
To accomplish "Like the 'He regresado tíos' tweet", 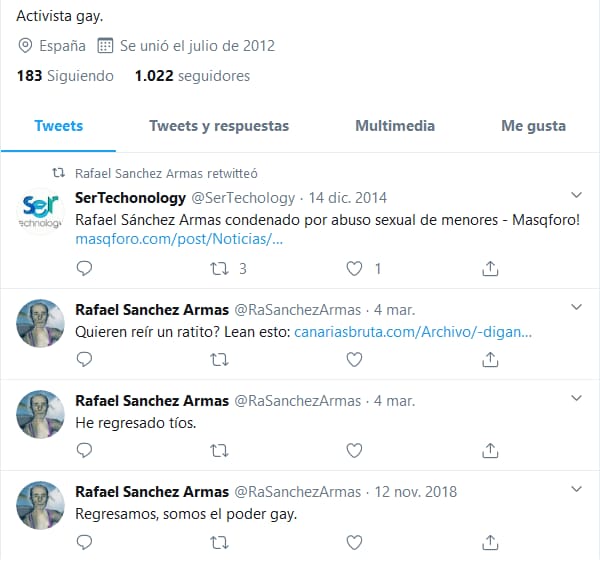I will coord(354,451).
